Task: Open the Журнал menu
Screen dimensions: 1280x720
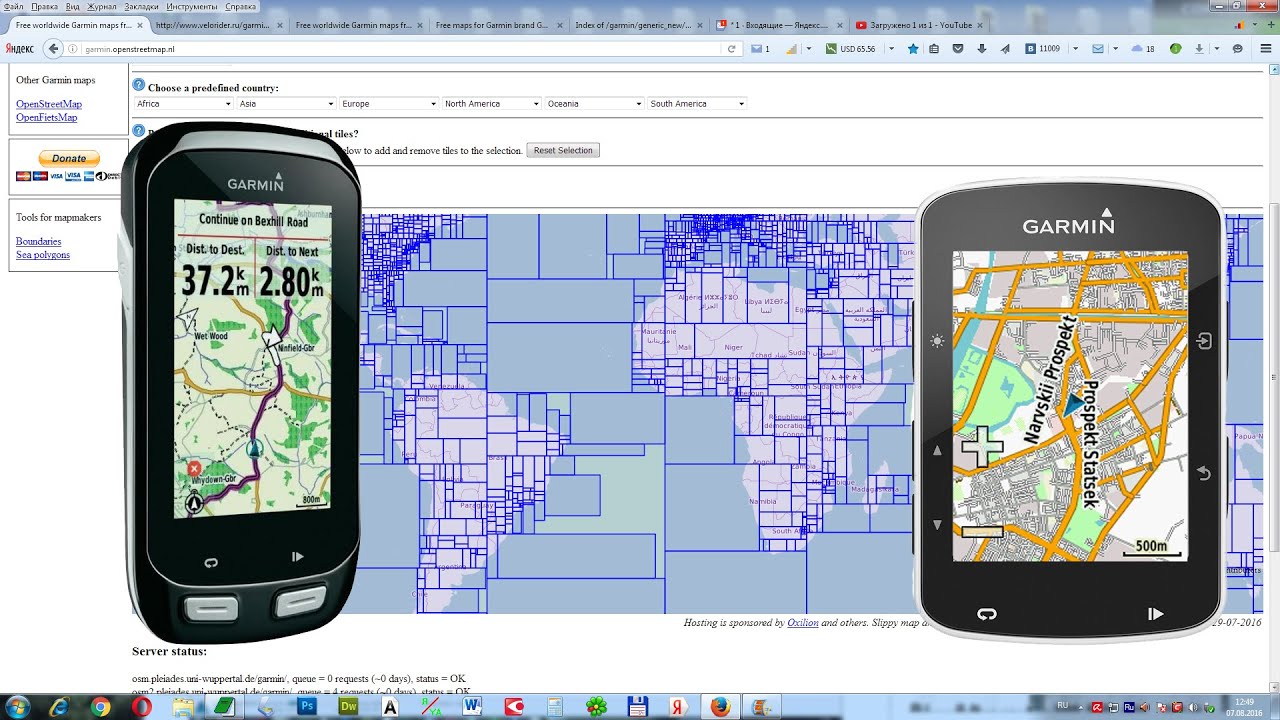Action: (x=103, y=6)
